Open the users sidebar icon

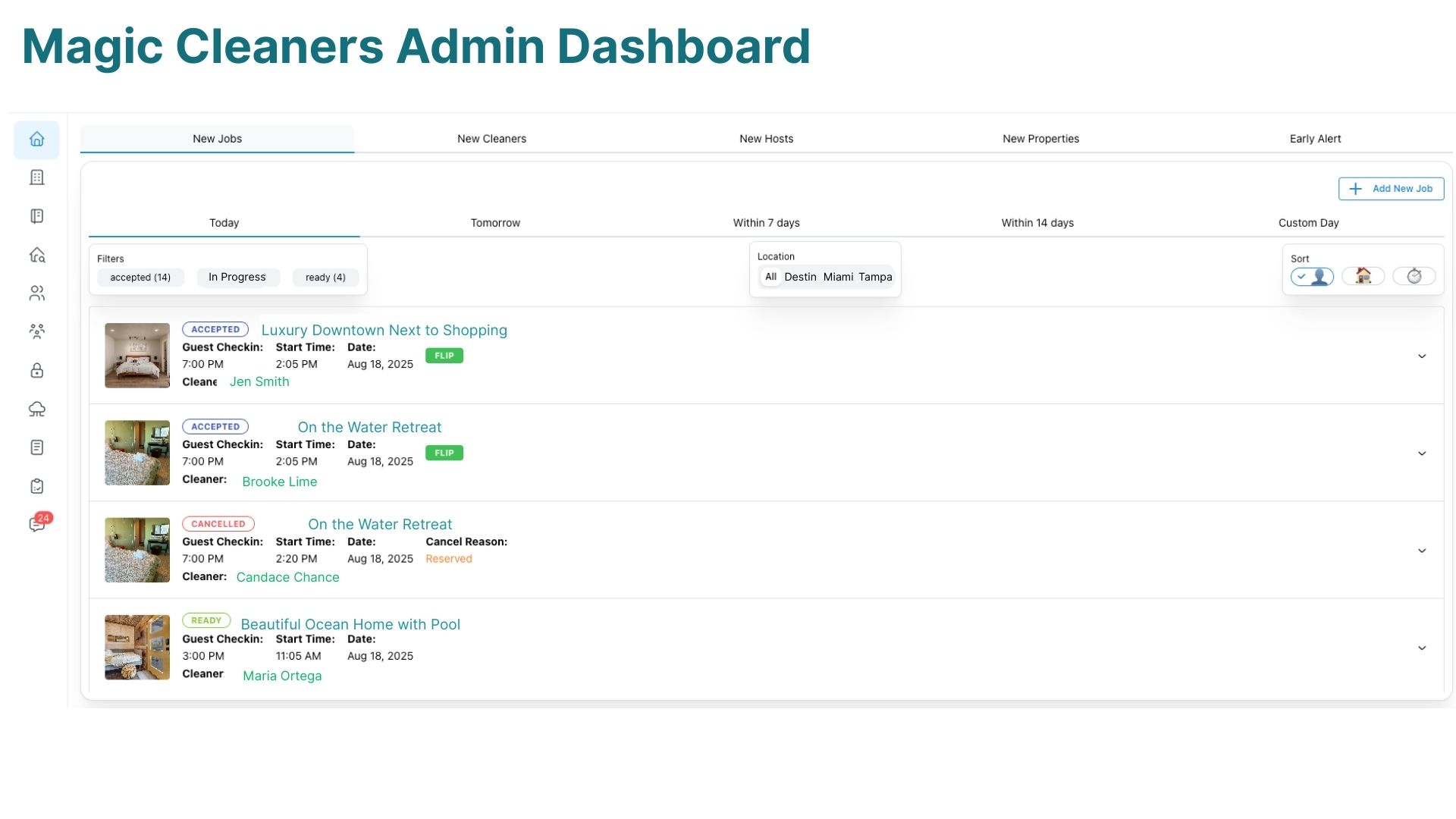[36, 293]
